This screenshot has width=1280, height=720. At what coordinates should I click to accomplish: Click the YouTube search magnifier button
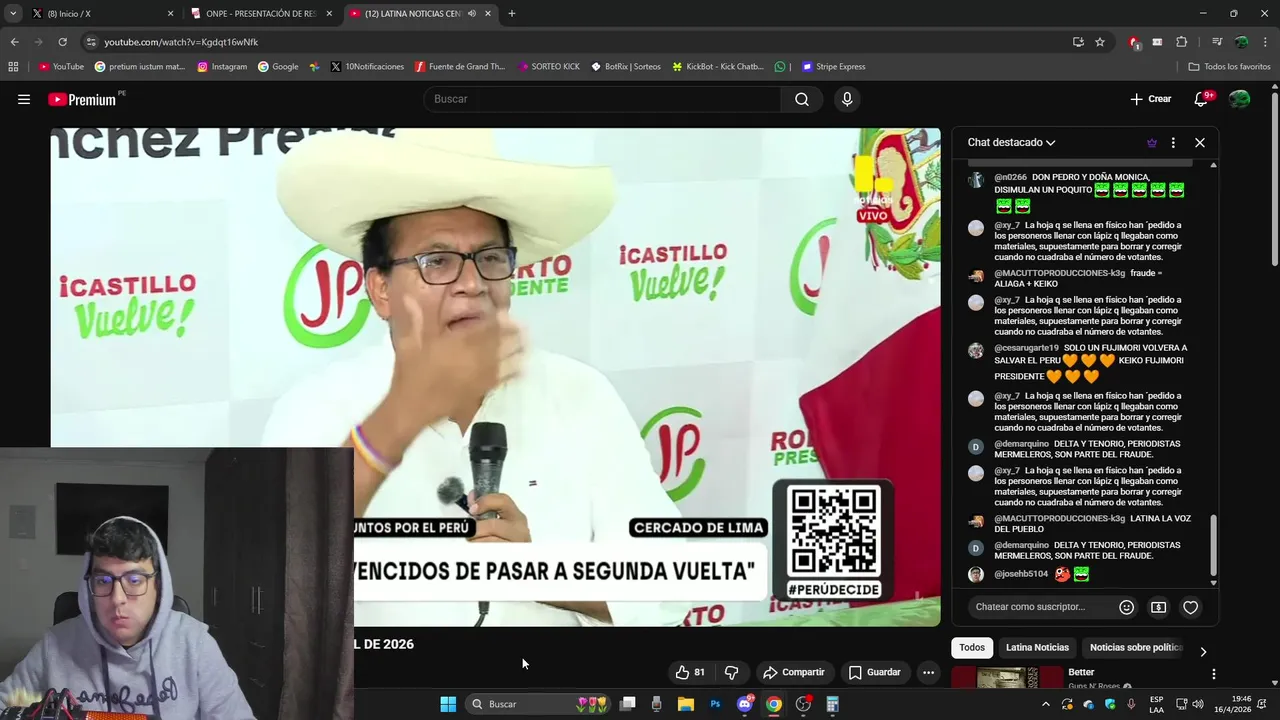(802, 99)
